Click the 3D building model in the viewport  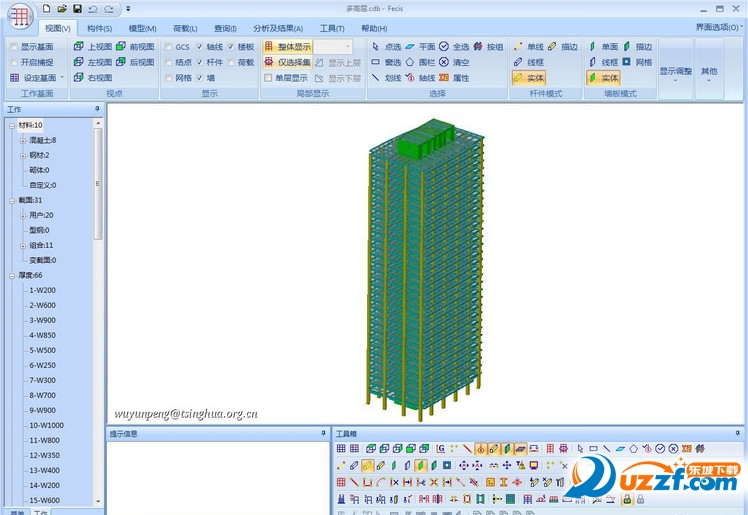point(425,269)
